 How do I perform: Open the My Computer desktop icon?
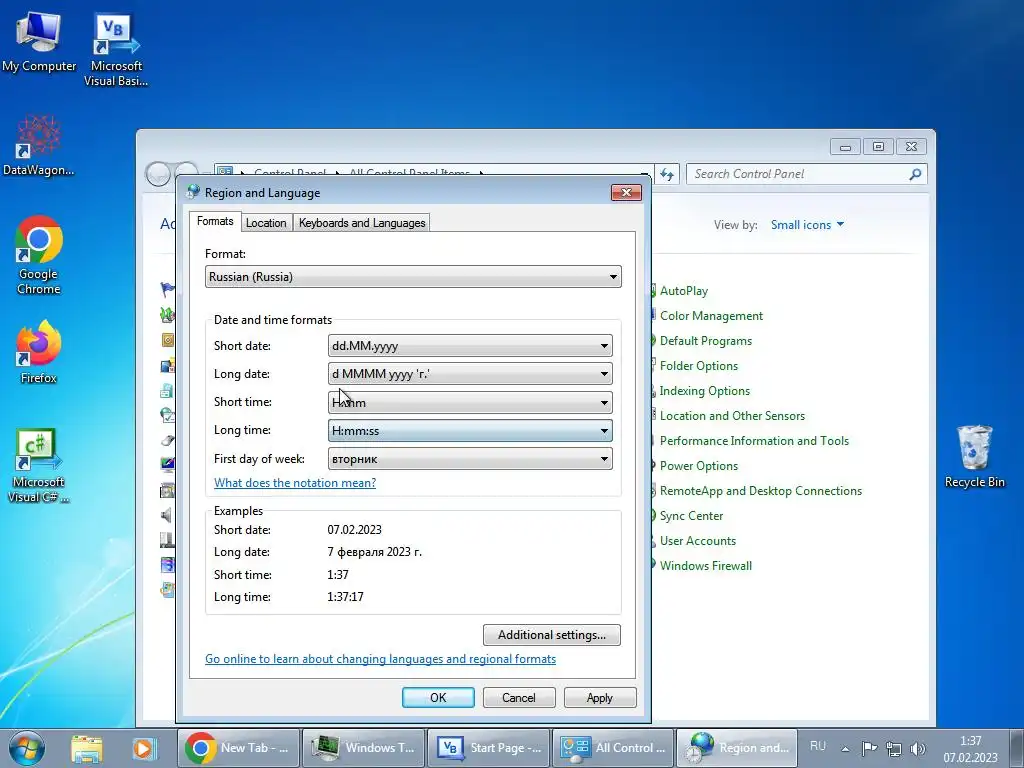pyautogui.click(x=39, y=42)
